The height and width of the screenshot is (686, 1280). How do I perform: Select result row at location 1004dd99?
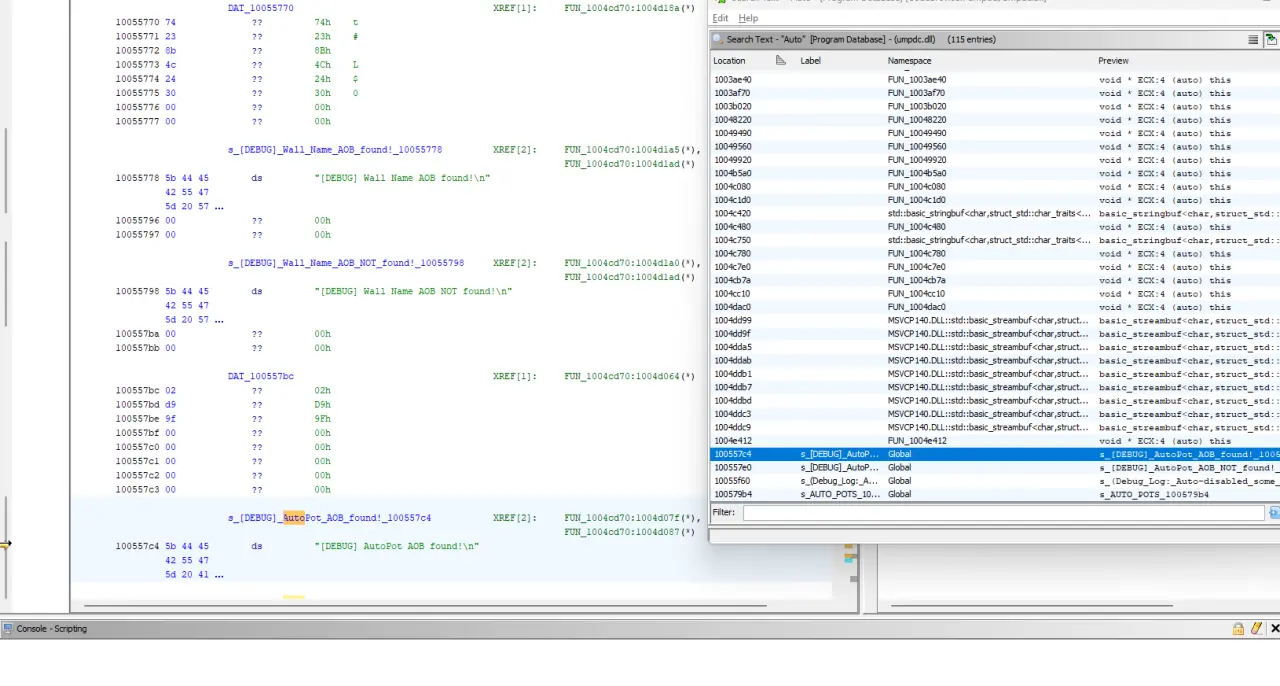pyautogui.click(x=995, y=321)
